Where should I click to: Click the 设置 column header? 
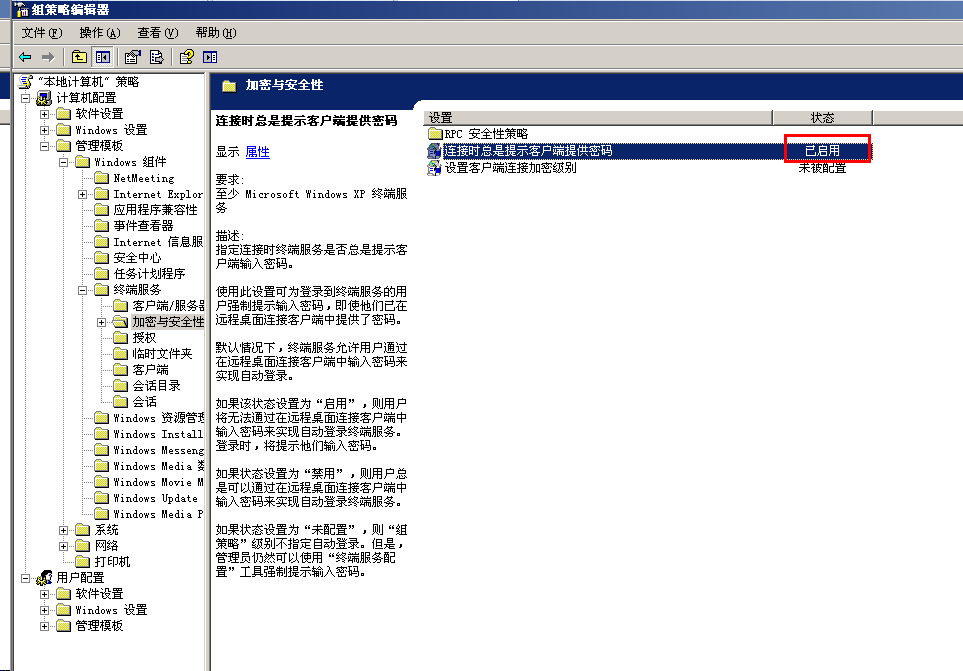point(440,117)
